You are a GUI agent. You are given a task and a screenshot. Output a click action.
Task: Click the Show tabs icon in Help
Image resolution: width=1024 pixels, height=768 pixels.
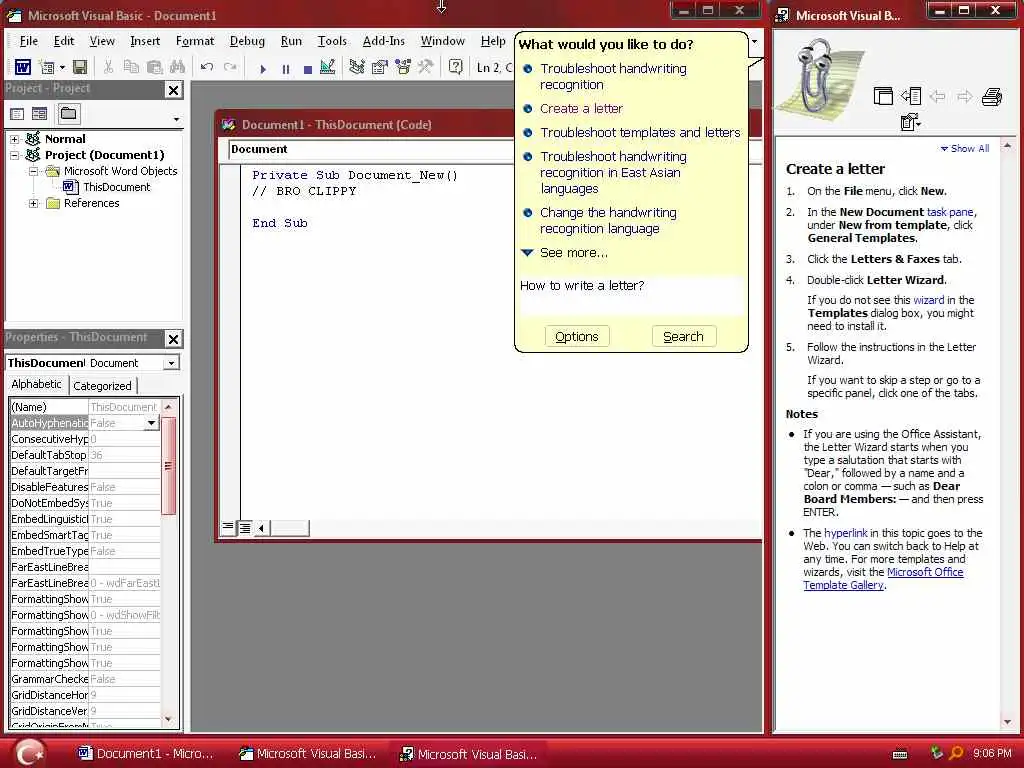click(911, 97)
